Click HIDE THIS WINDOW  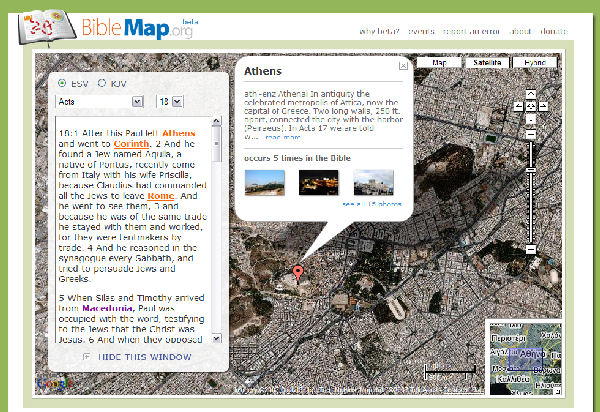[145, 357]
